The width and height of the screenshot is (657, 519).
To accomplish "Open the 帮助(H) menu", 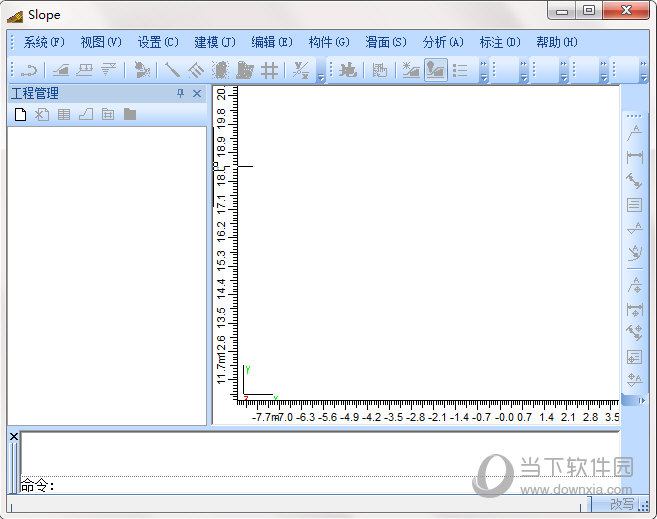I will pos(557,42).
